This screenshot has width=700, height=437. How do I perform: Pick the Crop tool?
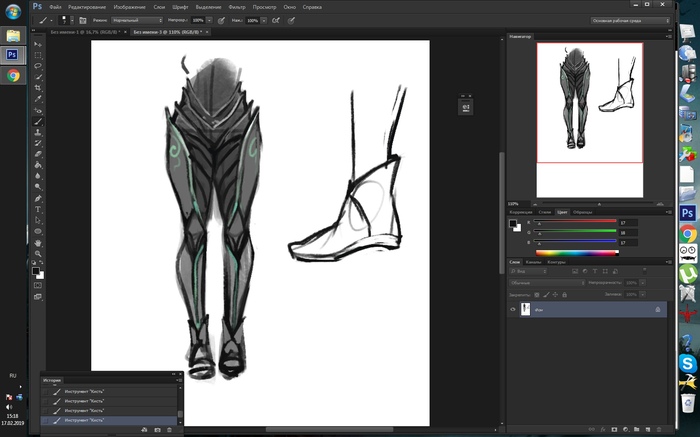[38, 88]
